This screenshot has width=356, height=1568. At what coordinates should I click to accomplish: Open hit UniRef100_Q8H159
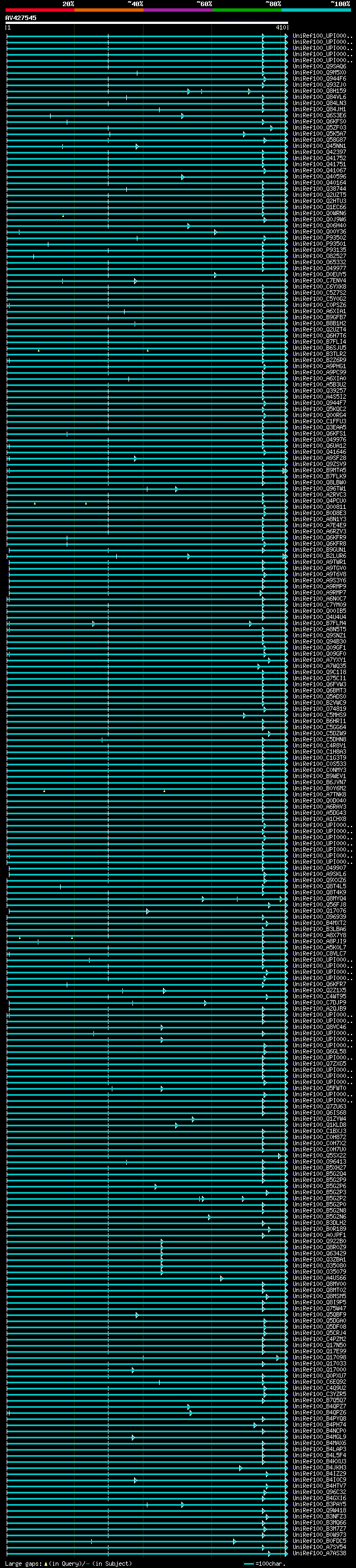coord(319,91)
